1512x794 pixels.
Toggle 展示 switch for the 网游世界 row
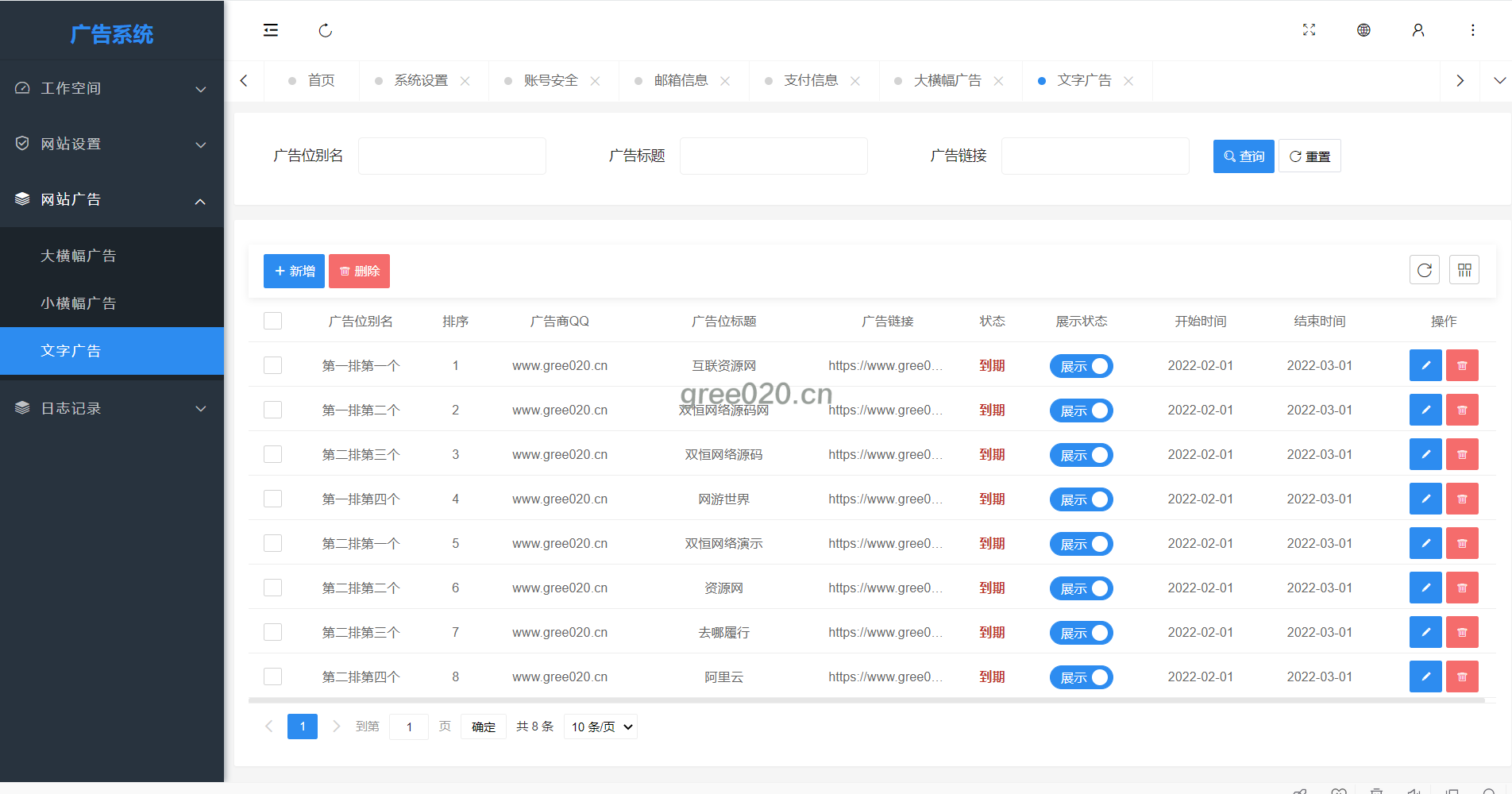(x=1081, y=499)
